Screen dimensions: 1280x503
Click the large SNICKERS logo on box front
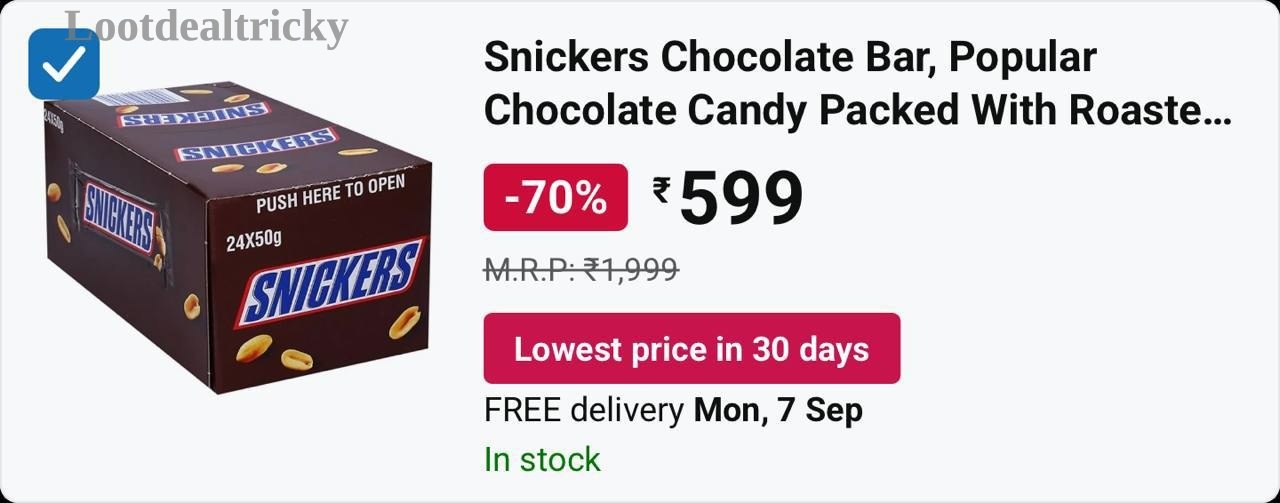(x=332, y=282)
